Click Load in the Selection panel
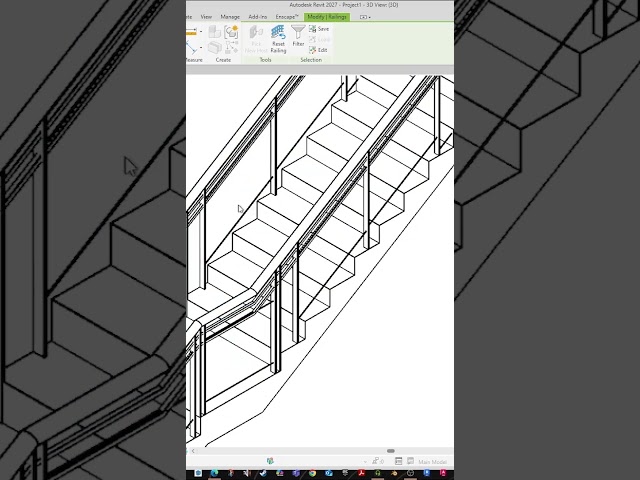This screenshot has width=640, height=480. click(x=319, y=40)
